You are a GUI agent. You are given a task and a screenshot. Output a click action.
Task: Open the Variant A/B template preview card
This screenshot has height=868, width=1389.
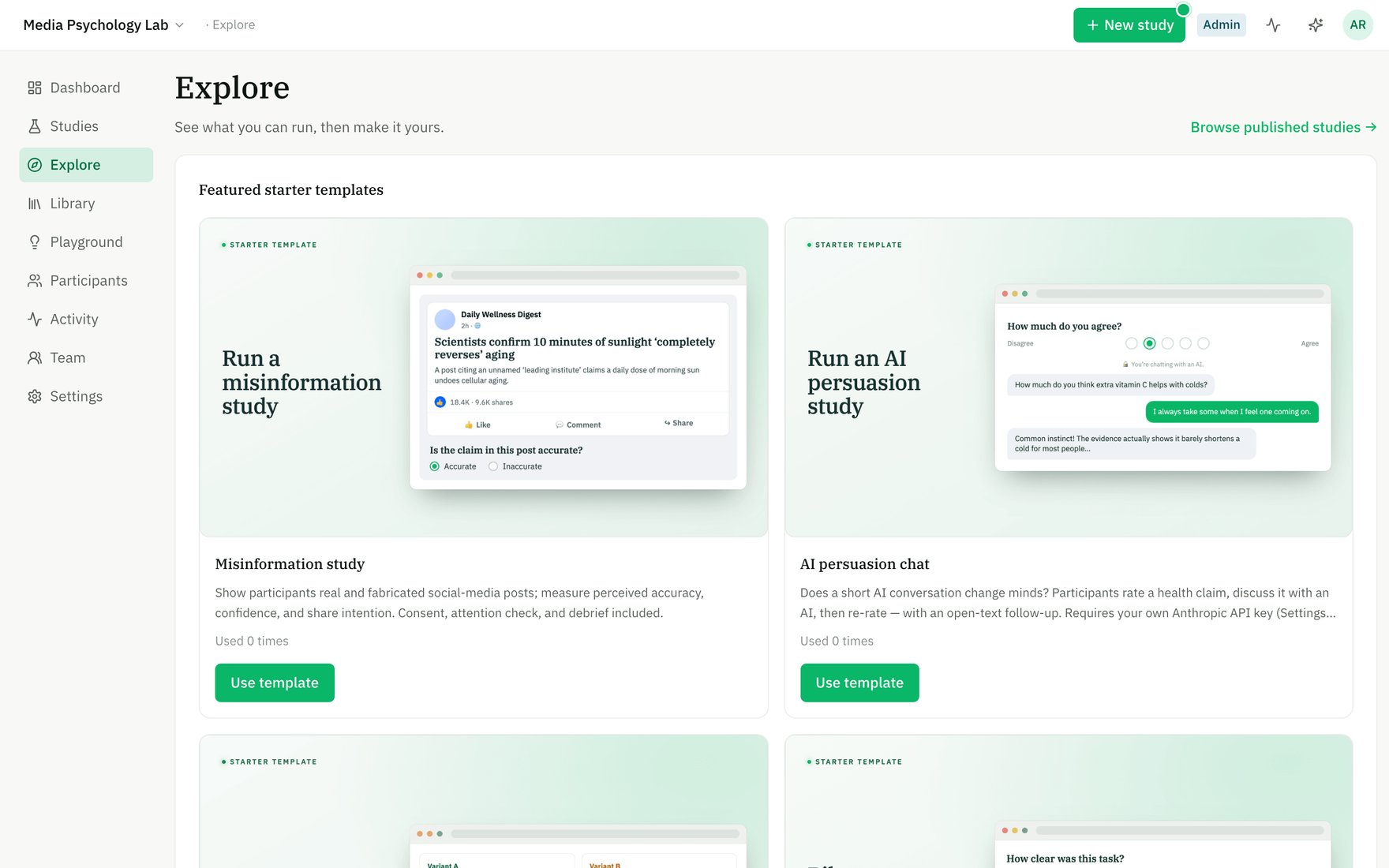483,801
